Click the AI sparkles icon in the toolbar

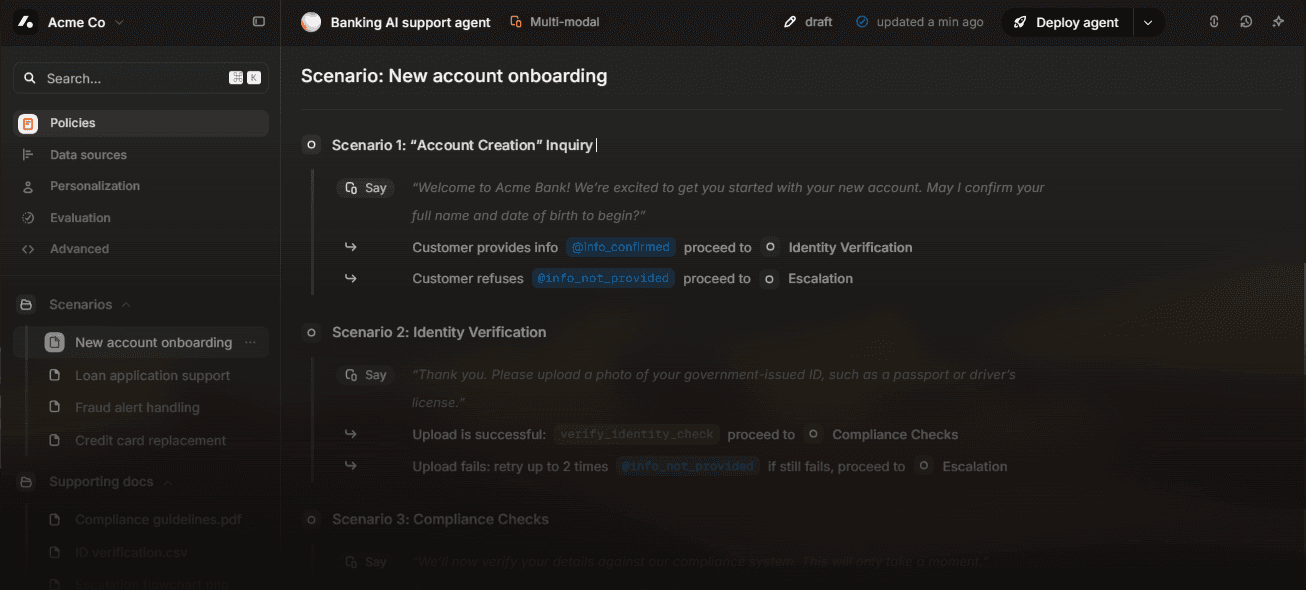coord(1278,20)
